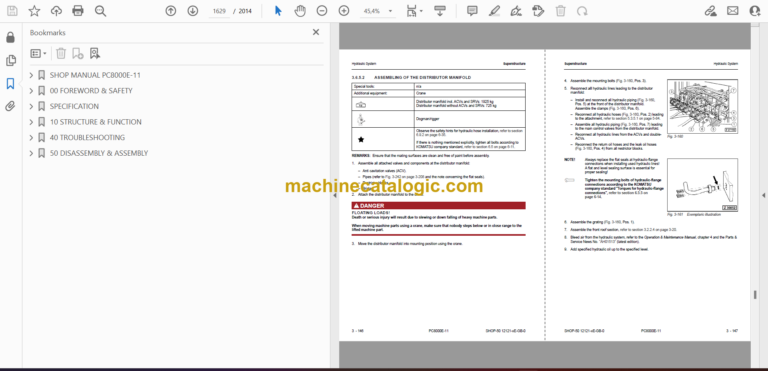Close the Bookmarks panel
The image size is (768, 371).
316,32
